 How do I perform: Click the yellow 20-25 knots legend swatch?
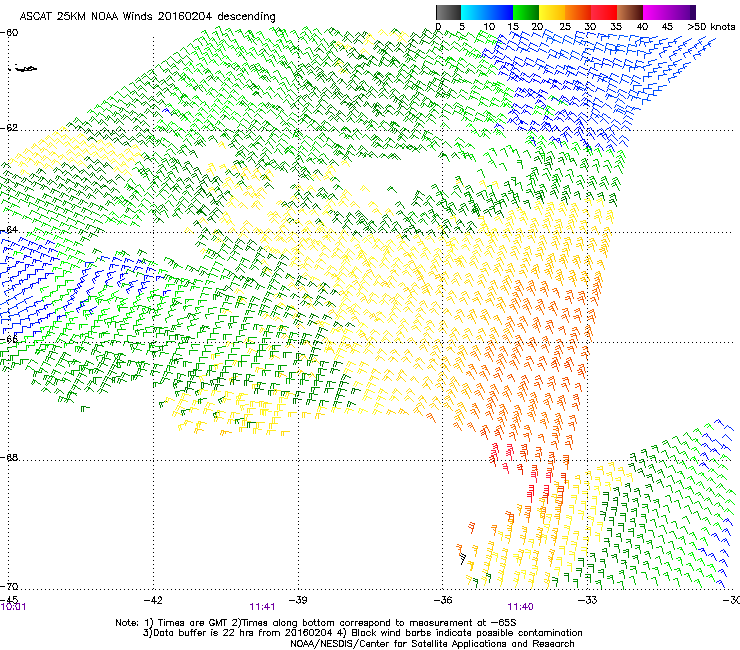tap(552, 12)
